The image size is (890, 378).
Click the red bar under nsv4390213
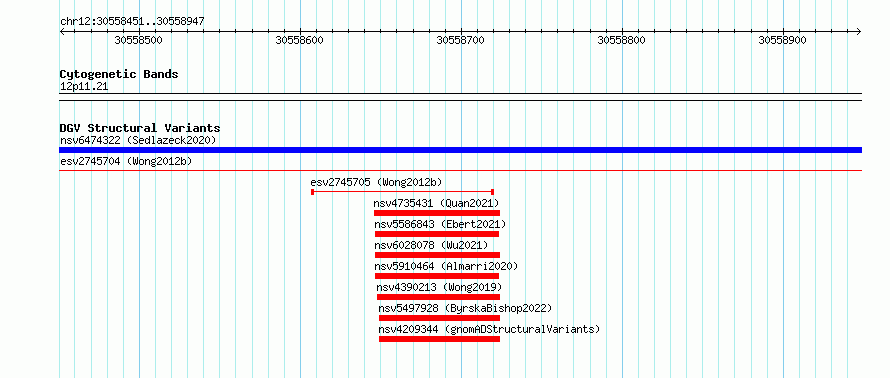point(438,297)
